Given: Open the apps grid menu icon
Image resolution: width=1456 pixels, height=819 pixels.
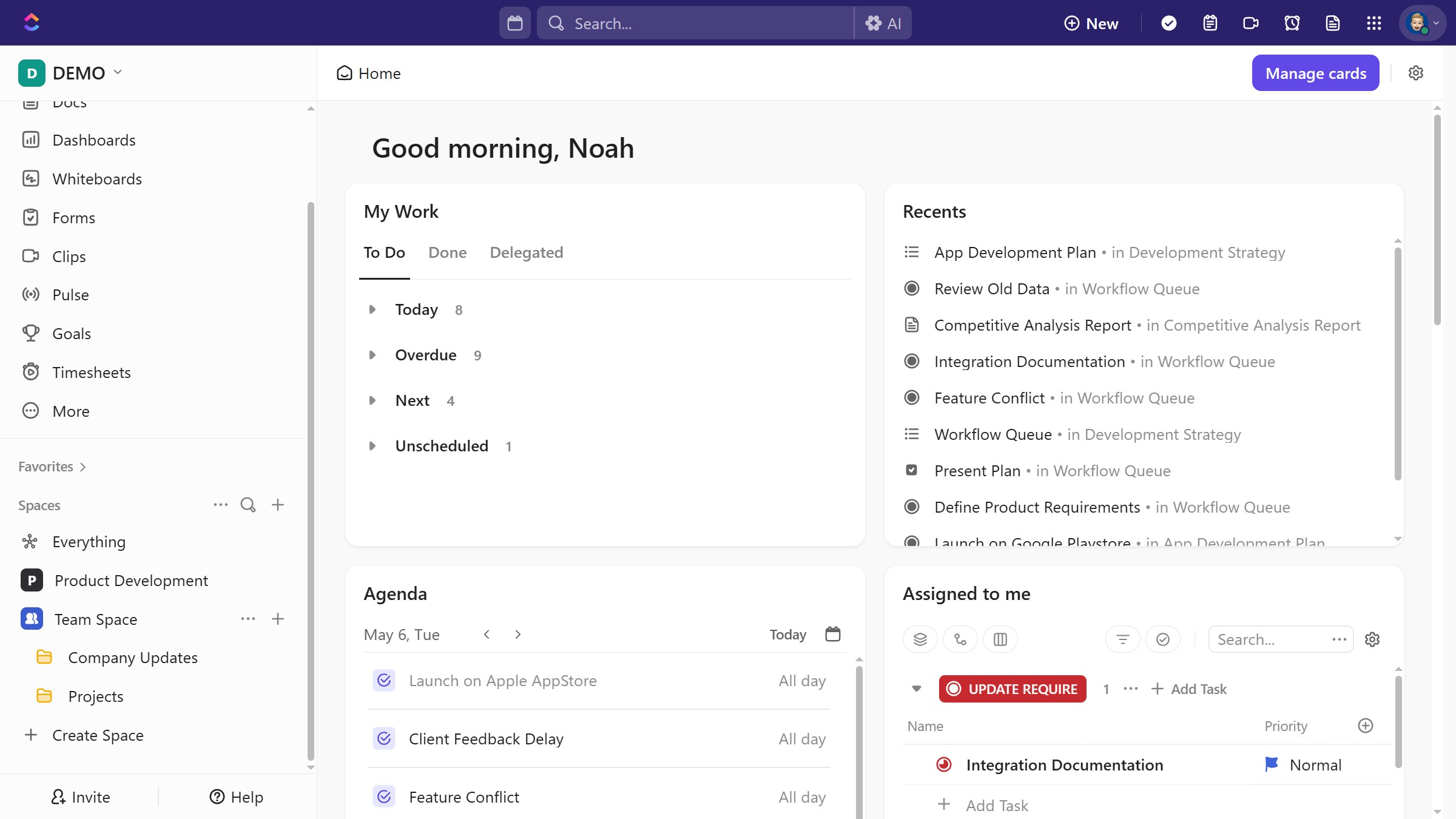Looking at the screenshot, I should coord(1374,23).
